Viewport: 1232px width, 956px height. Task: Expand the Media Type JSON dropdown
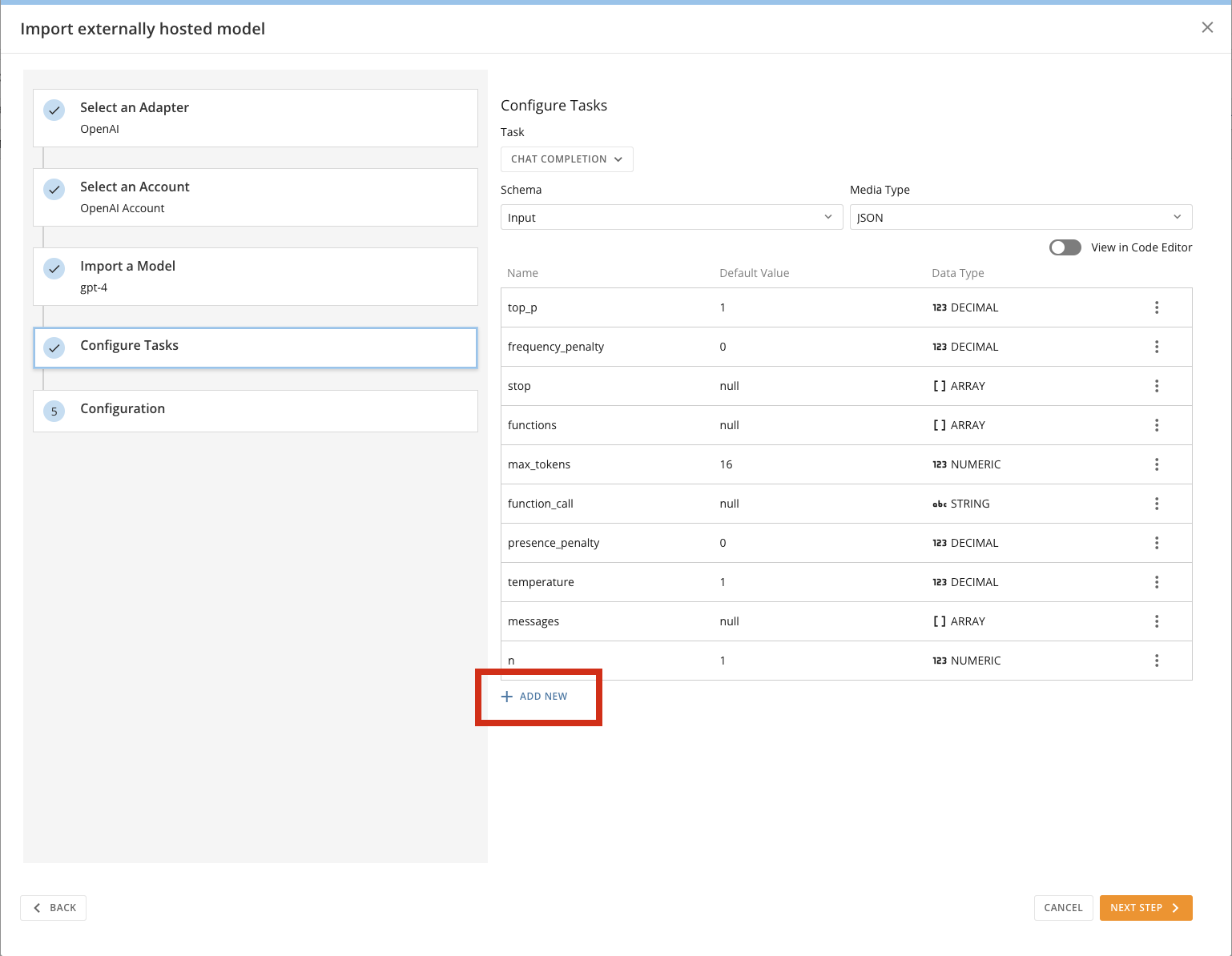(1021, 217)
